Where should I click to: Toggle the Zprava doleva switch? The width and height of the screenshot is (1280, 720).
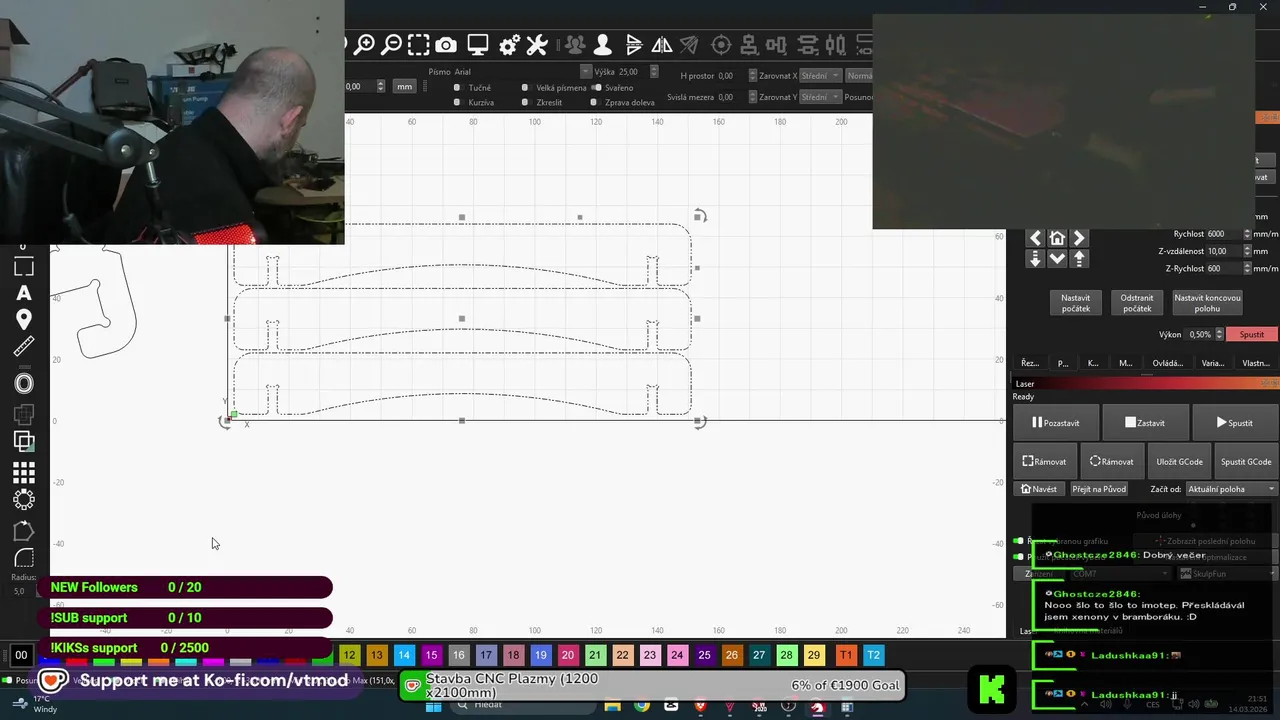594,102
